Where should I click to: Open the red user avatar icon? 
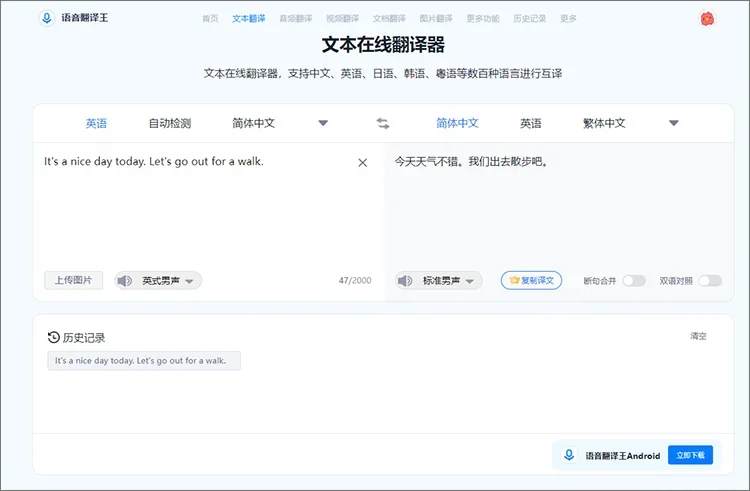707,19
